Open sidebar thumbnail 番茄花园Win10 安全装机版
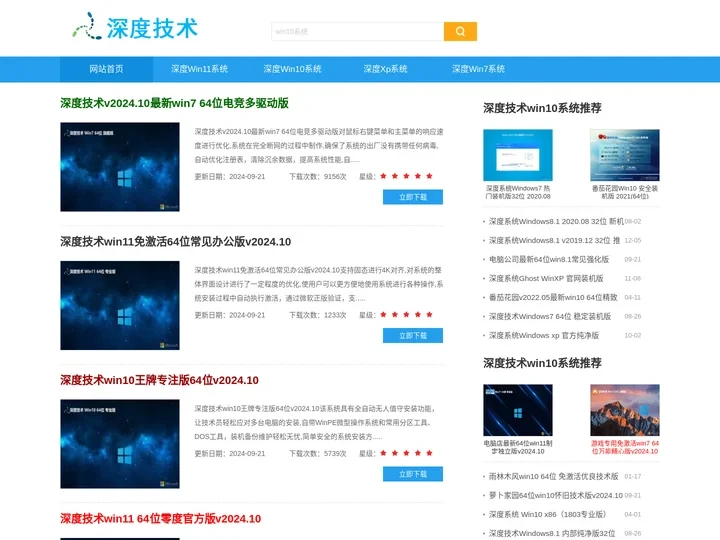 tap(625, 155)
